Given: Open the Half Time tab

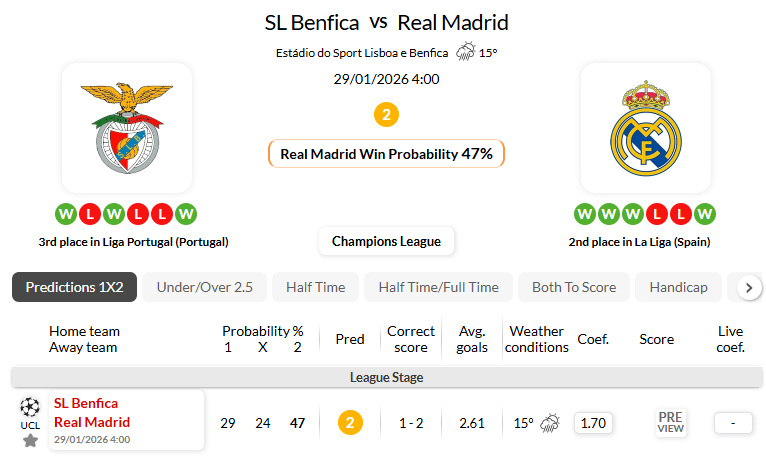Looking at the screenshot, I should (315, 287).
